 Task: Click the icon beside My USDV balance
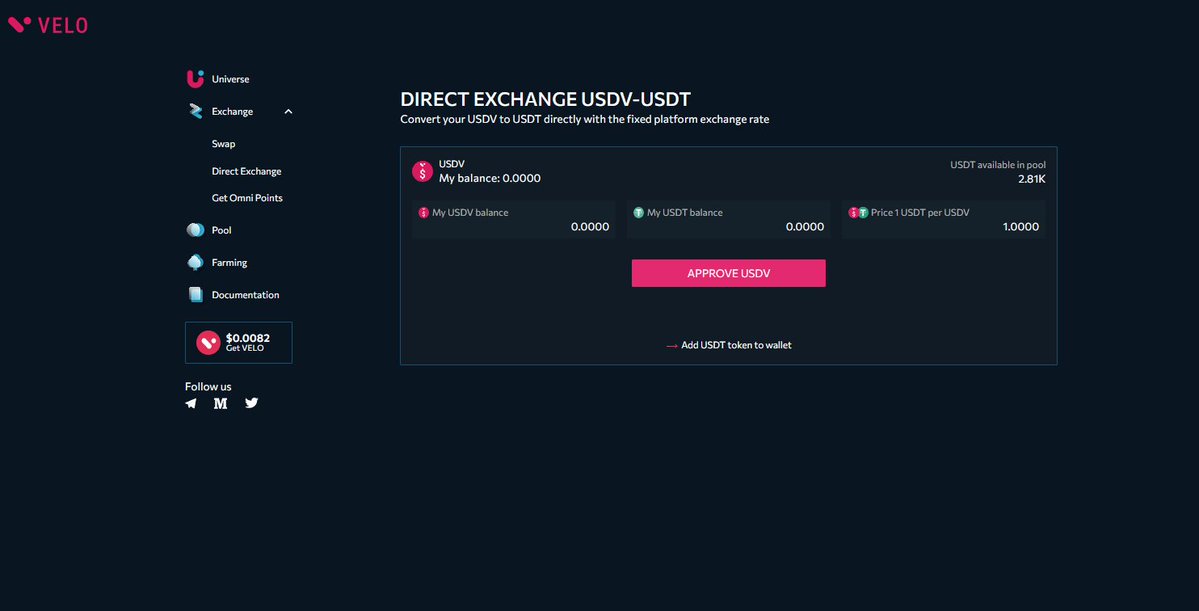click(424, 213)
